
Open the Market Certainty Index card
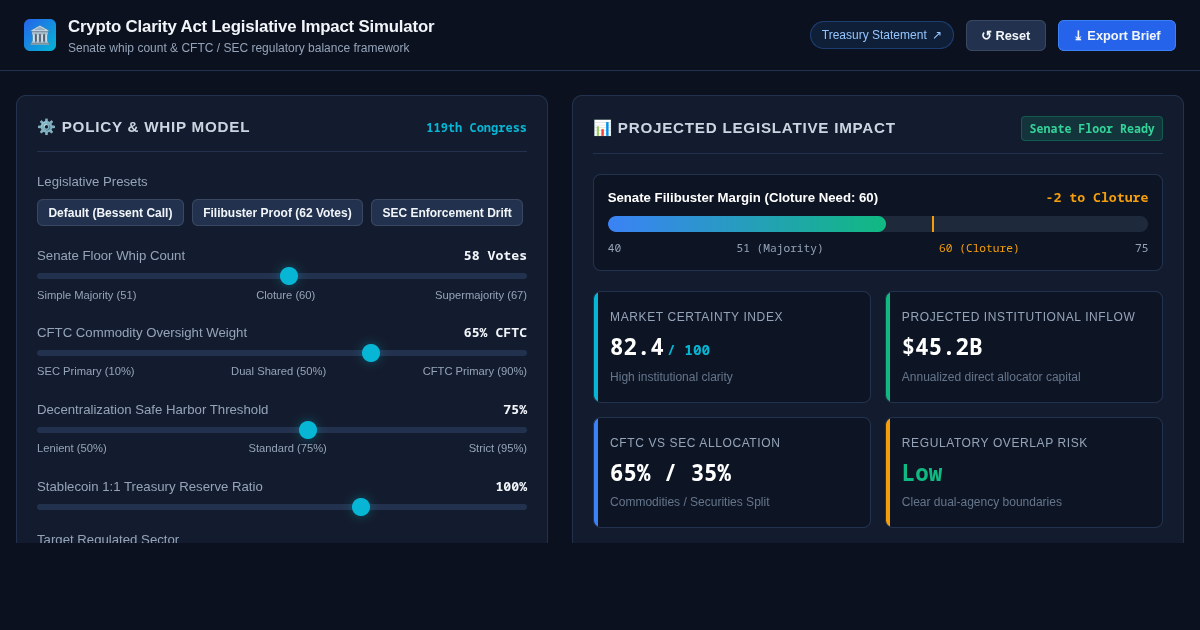click(732, 347)
